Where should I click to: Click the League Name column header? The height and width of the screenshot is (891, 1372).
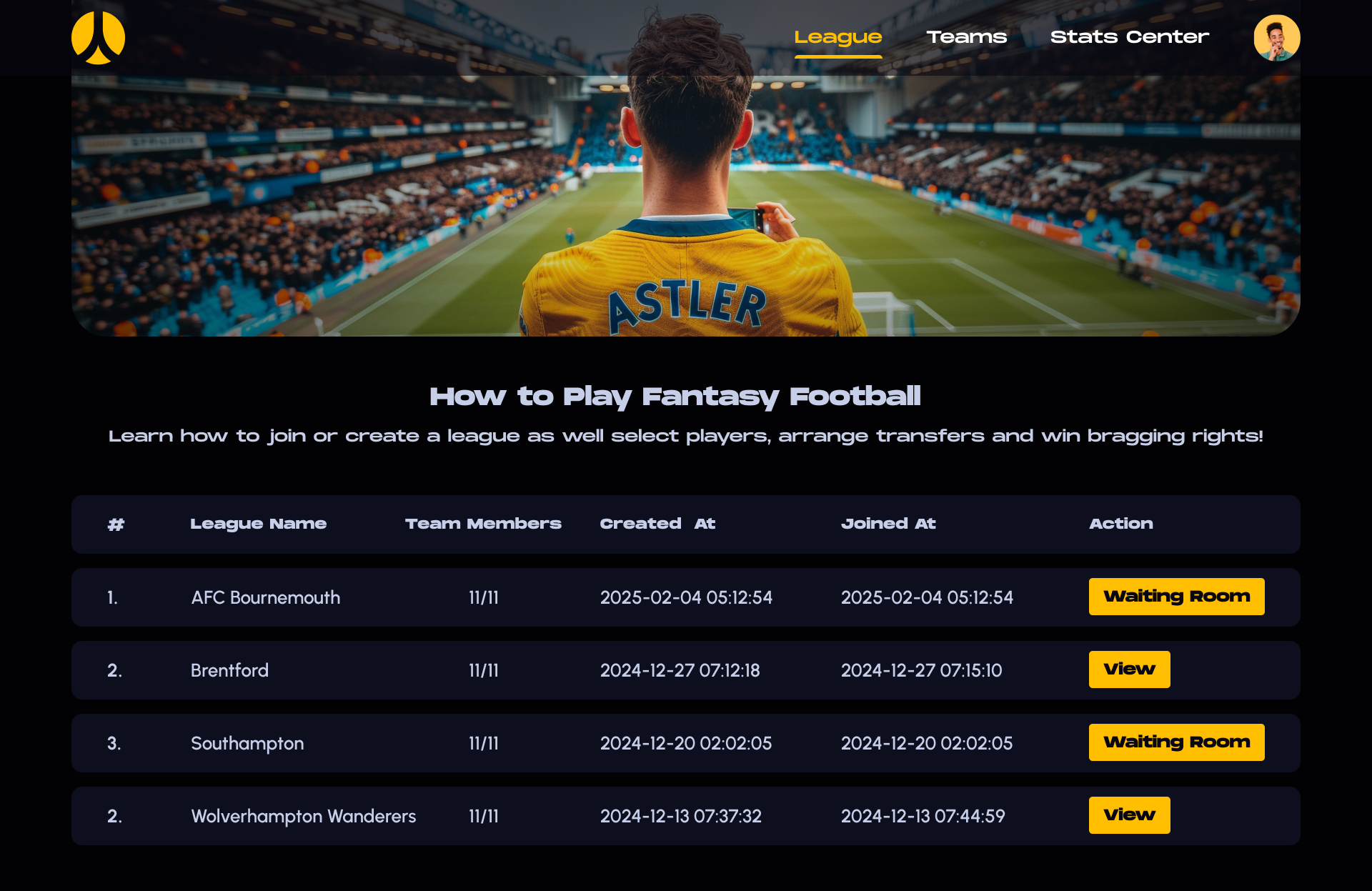(258, 524)
